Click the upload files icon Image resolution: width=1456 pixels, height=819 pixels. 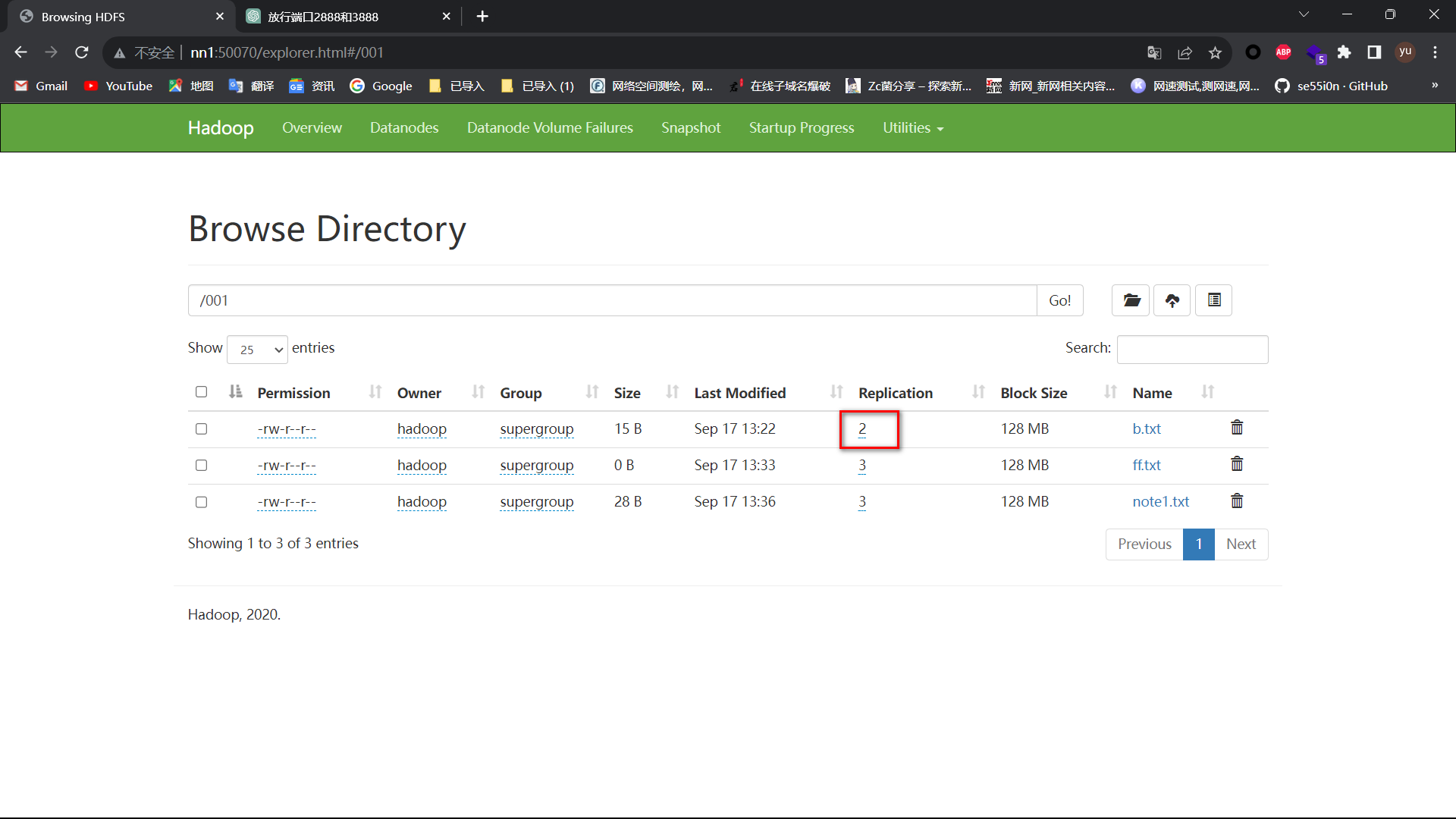[1172, 300]
